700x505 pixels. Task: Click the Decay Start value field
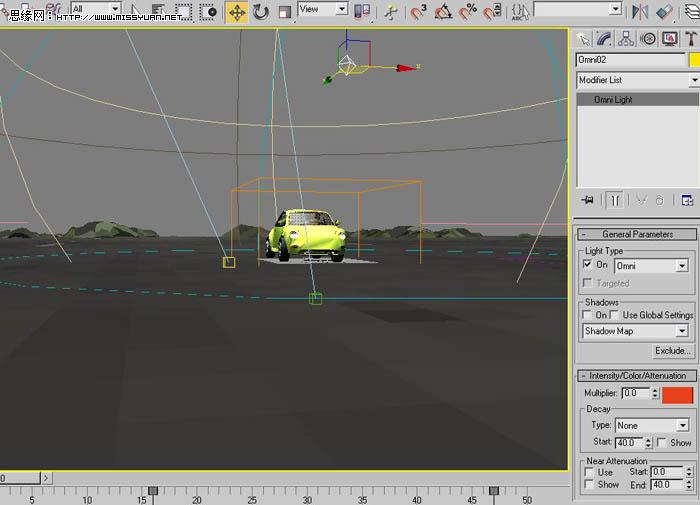(x=629, y=442)
